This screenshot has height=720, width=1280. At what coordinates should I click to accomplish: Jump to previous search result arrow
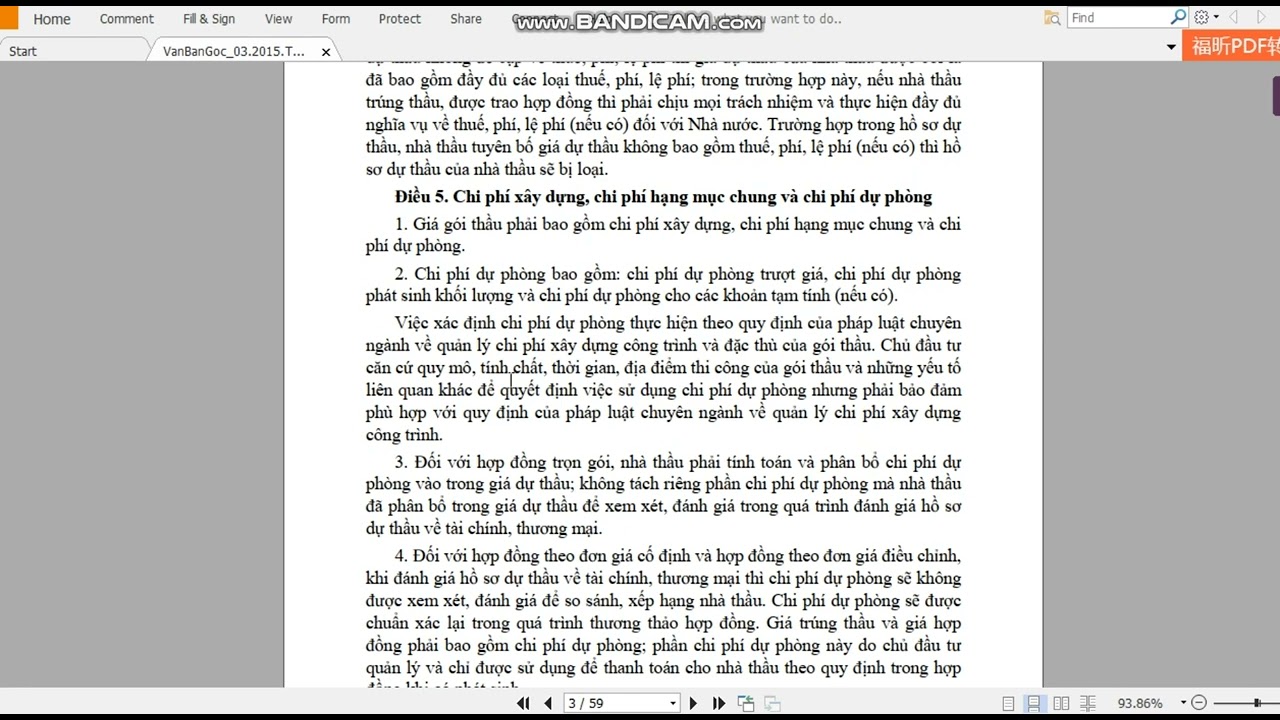click(x=1234, y=18)
